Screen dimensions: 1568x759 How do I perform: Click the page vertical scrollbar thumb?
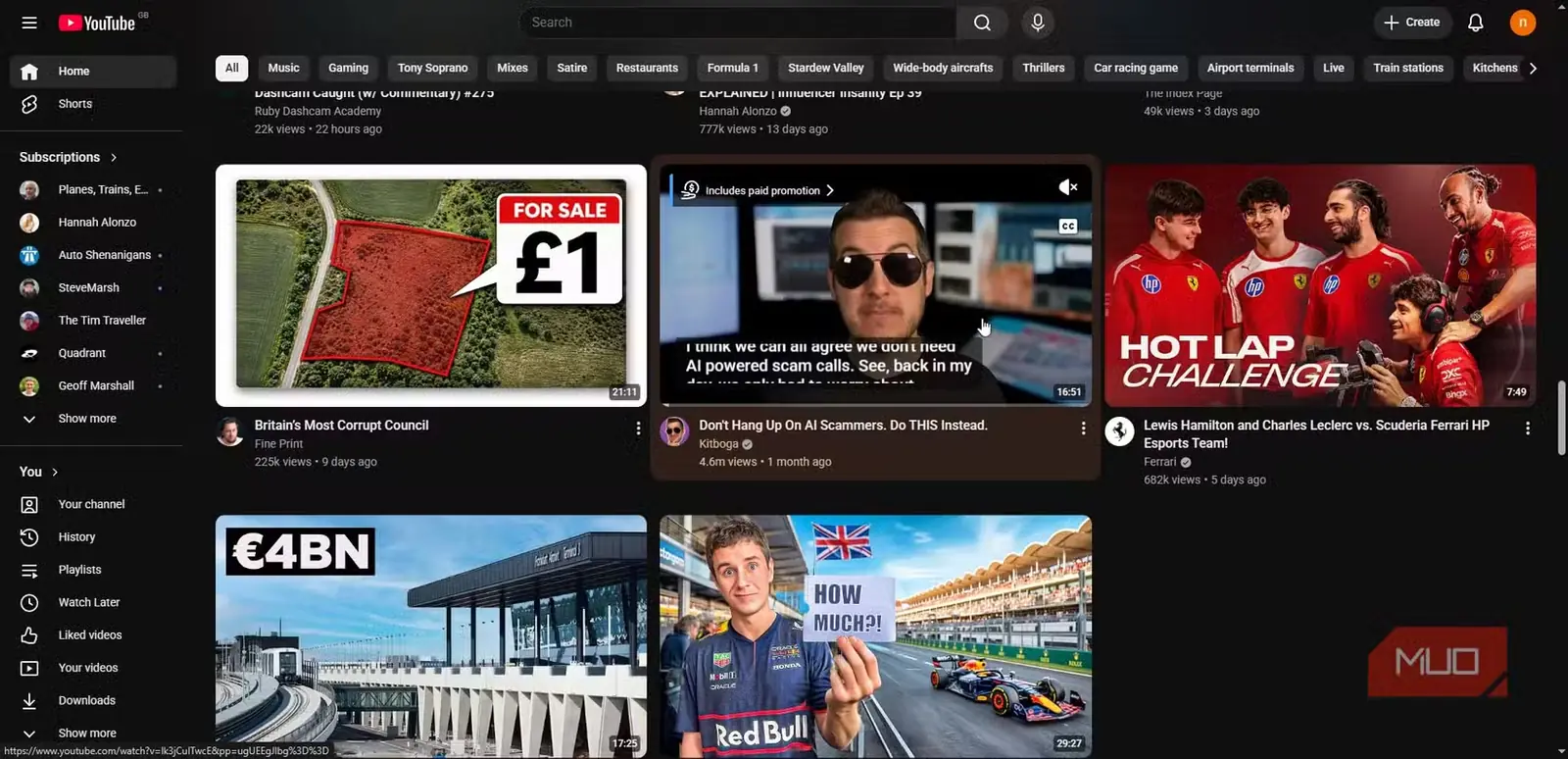[x=1561, y=418]
